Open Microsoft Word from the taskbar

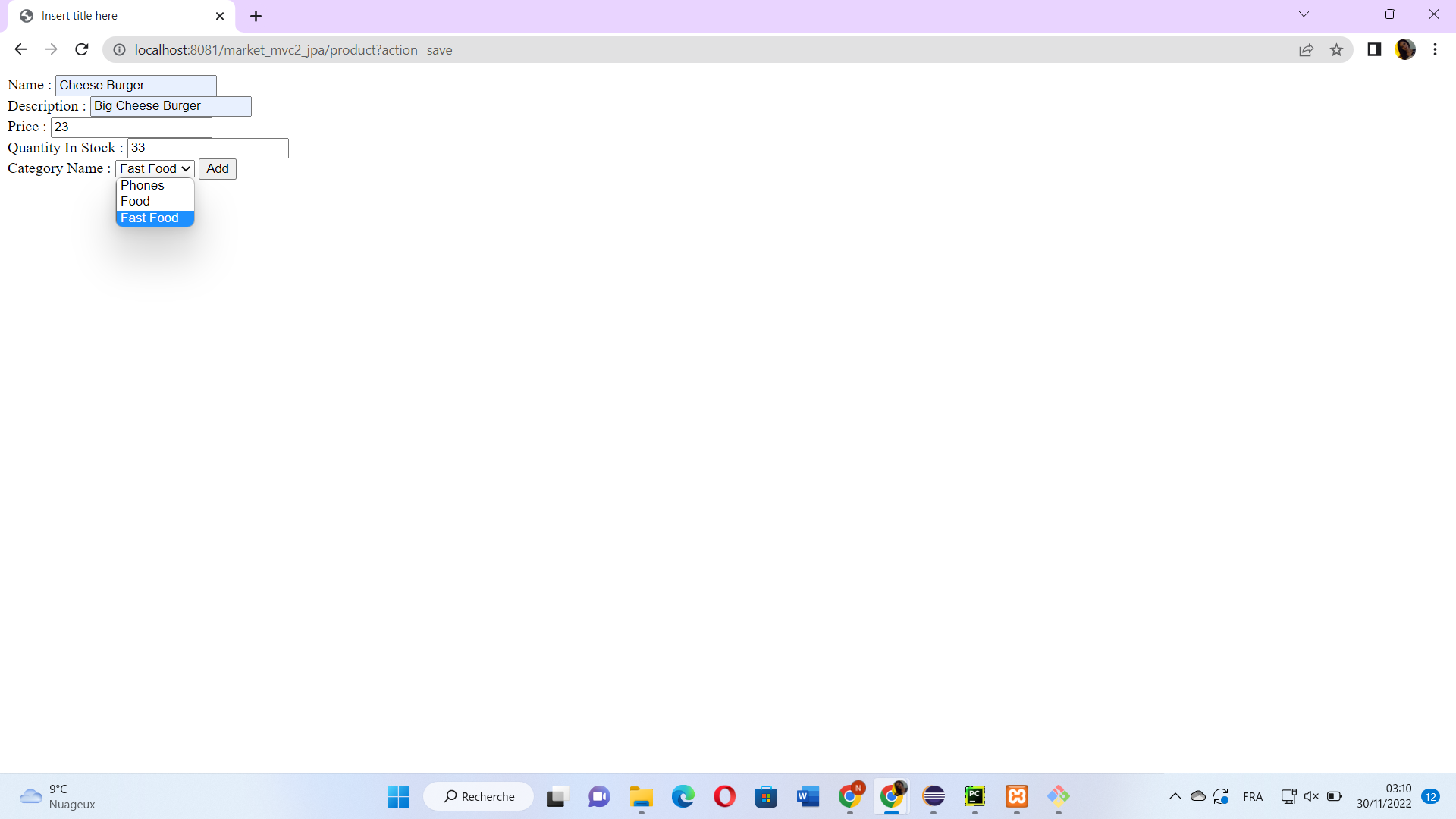point(808,796)
